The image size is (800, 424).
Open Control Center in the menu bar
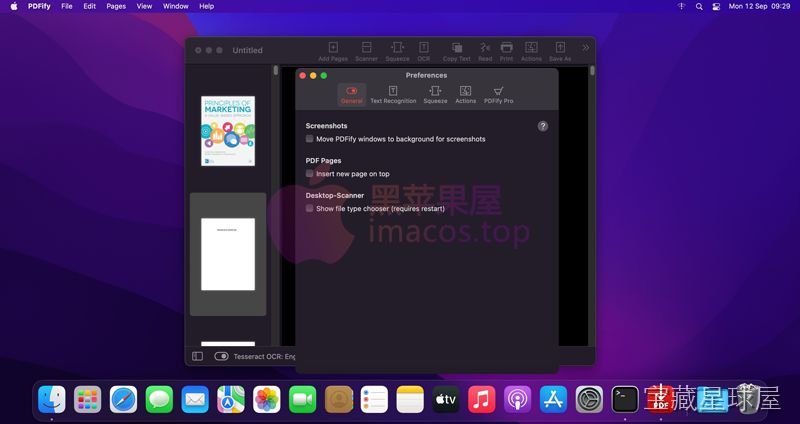click(x=716, y=6)
